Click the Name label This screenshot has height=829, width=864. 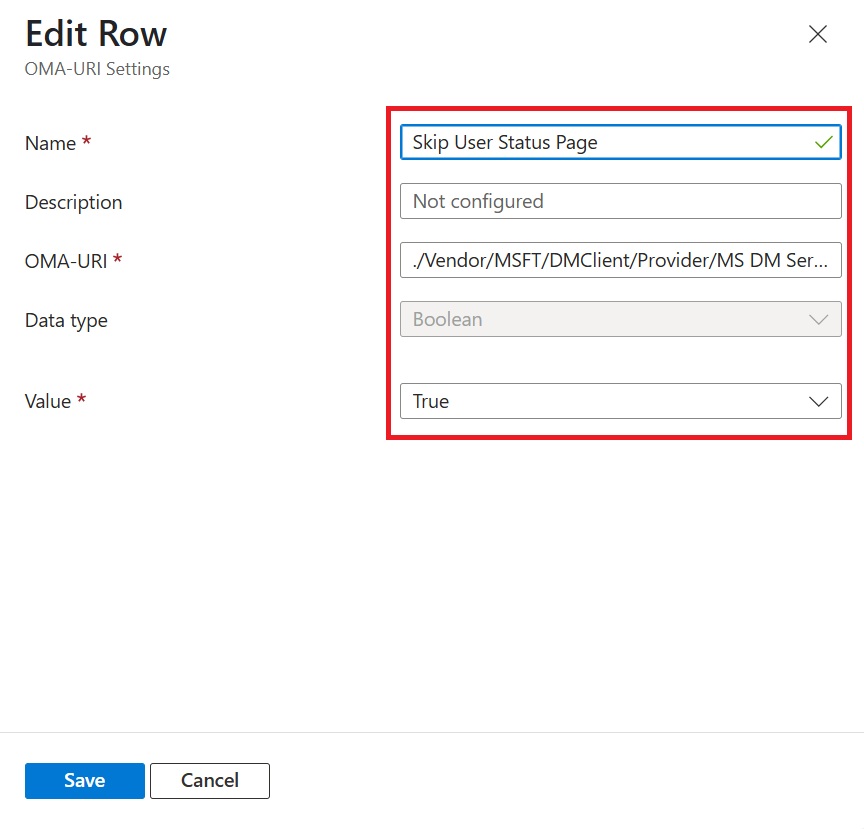(47, 143)
